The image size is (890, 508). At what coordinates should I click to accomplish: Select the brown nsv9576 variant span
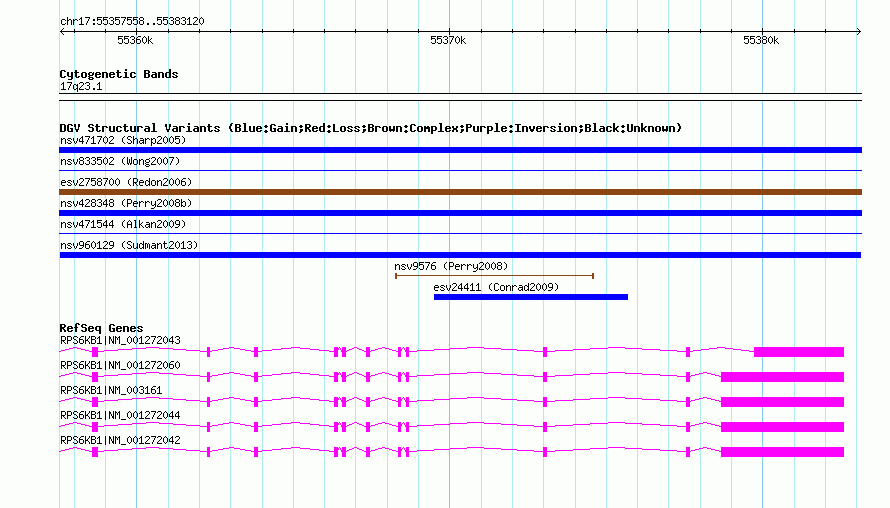pos(494,276)
